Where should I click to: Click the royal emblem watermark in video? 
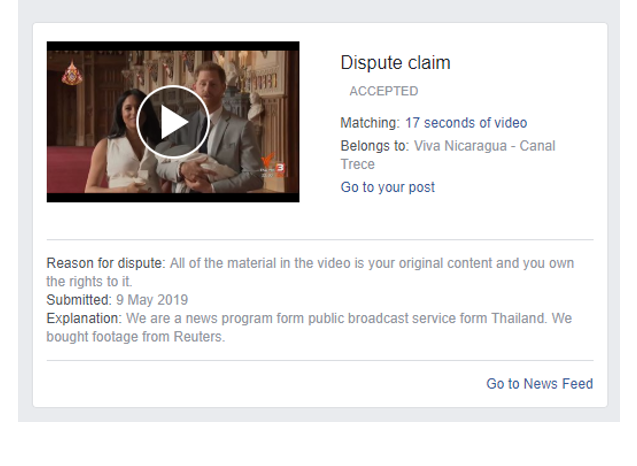point(72,73)
